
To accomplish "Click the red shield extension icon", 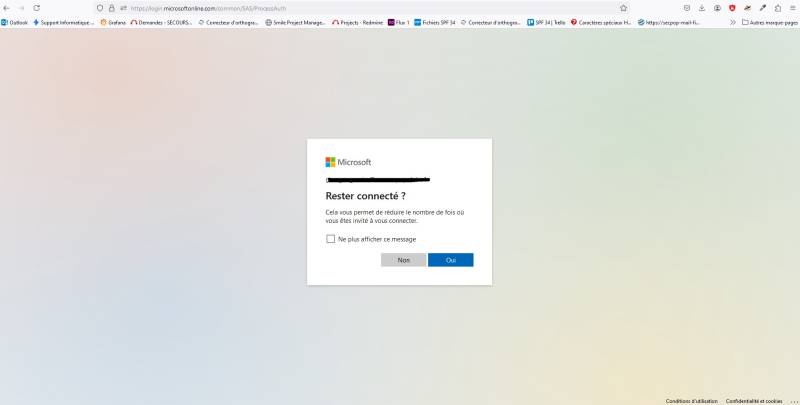I will [732, 8].
